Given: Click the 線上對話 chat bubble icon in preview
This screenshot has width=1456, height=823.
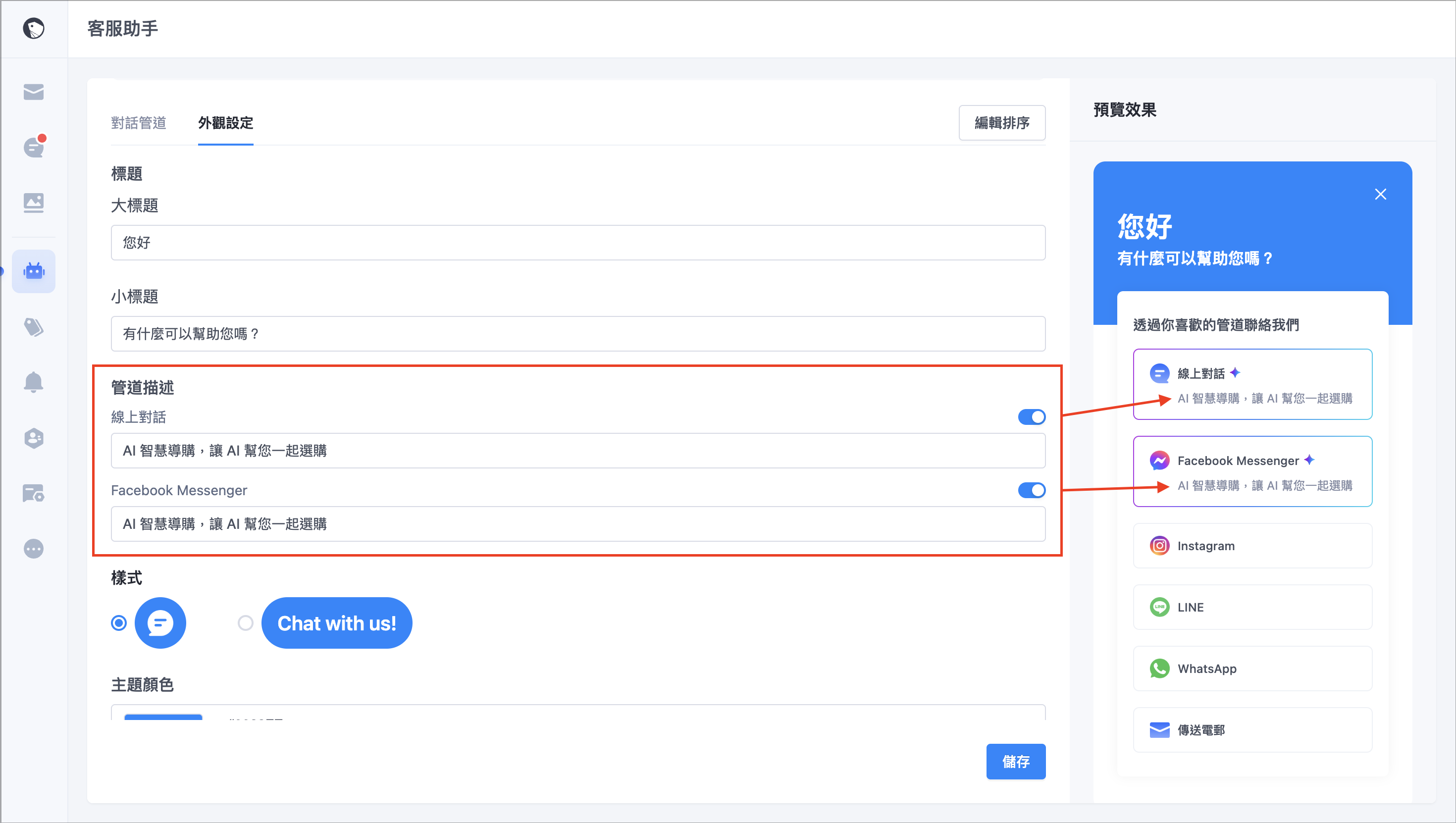Looking at the screenshot, I should [x=1159, y=373].
